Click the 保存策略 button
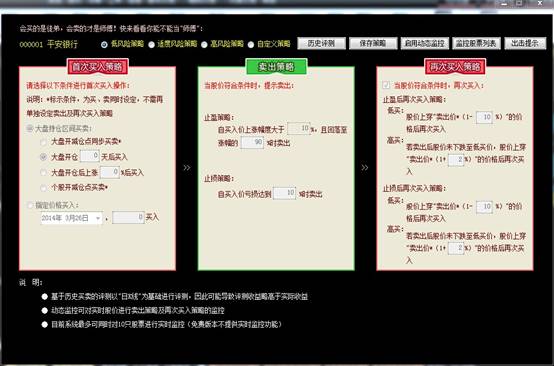The image size is (554, 366). point(373,43)
